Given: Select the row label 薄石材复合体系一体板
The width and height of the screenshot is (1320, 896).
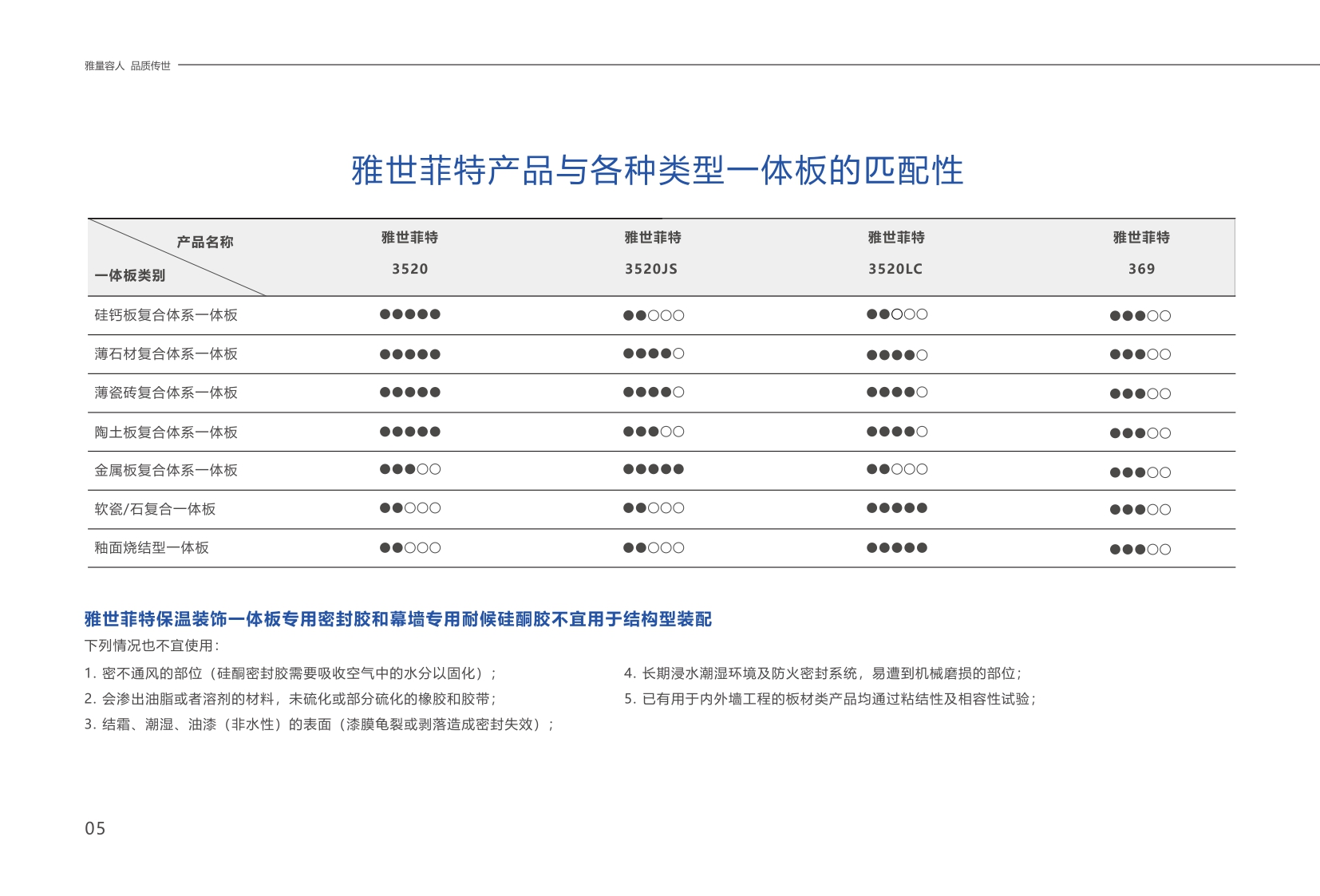Looking at the screenshot, I should coord(166,353).
